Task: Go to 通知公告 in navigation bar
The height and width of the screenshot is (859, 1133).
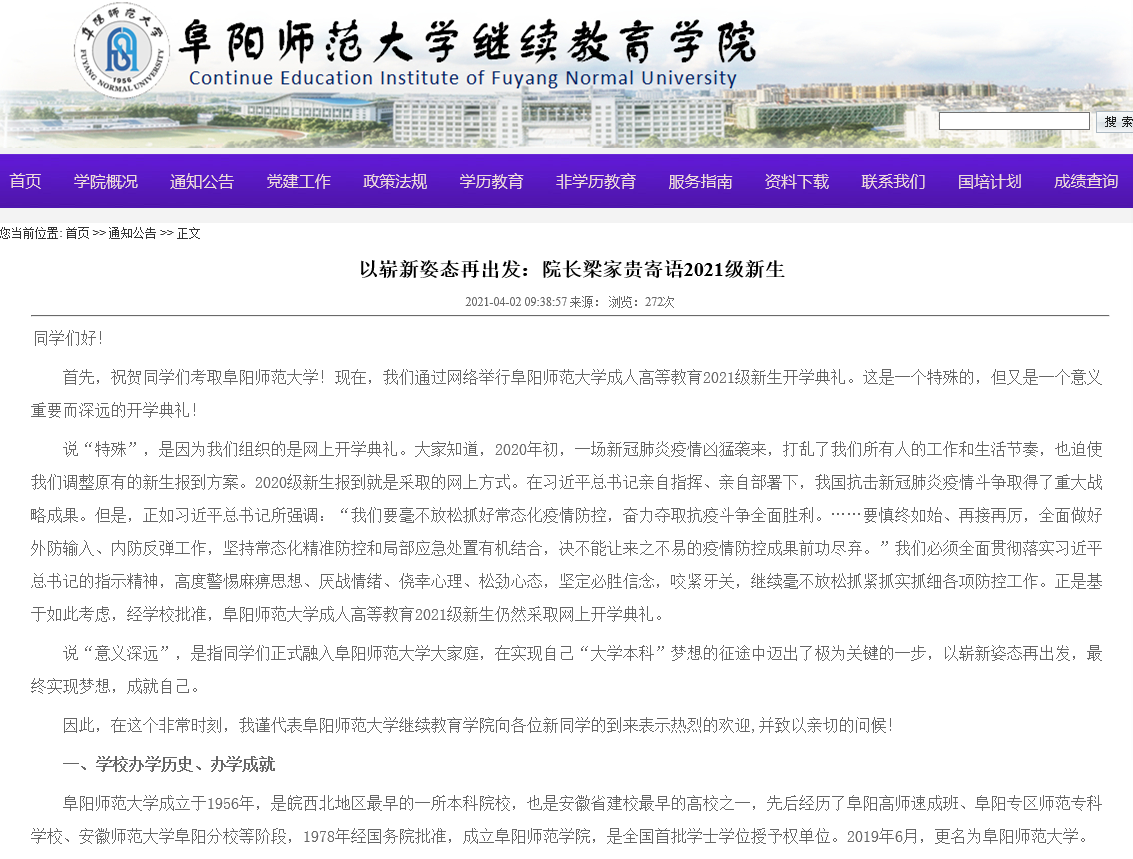Action: pos(202,181)
